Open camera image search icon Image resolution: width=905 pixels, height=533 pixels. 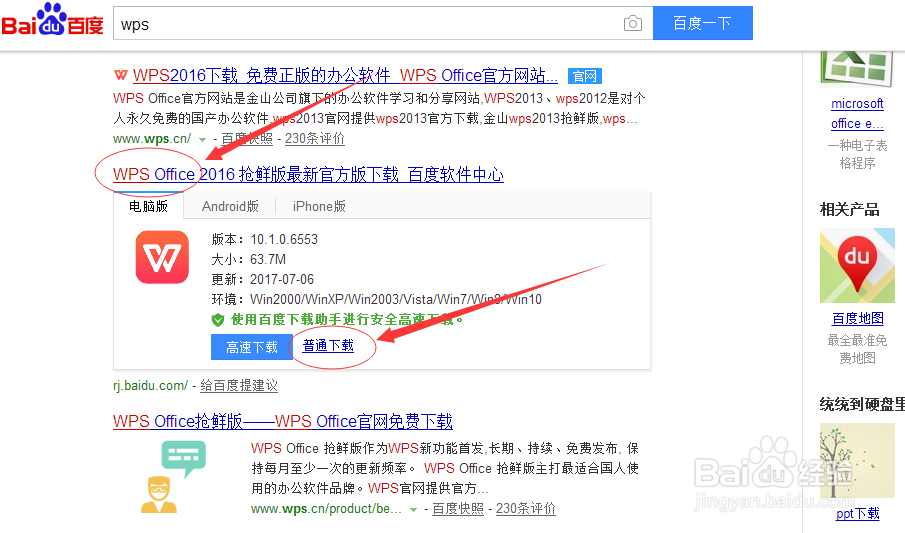point(633,24)
